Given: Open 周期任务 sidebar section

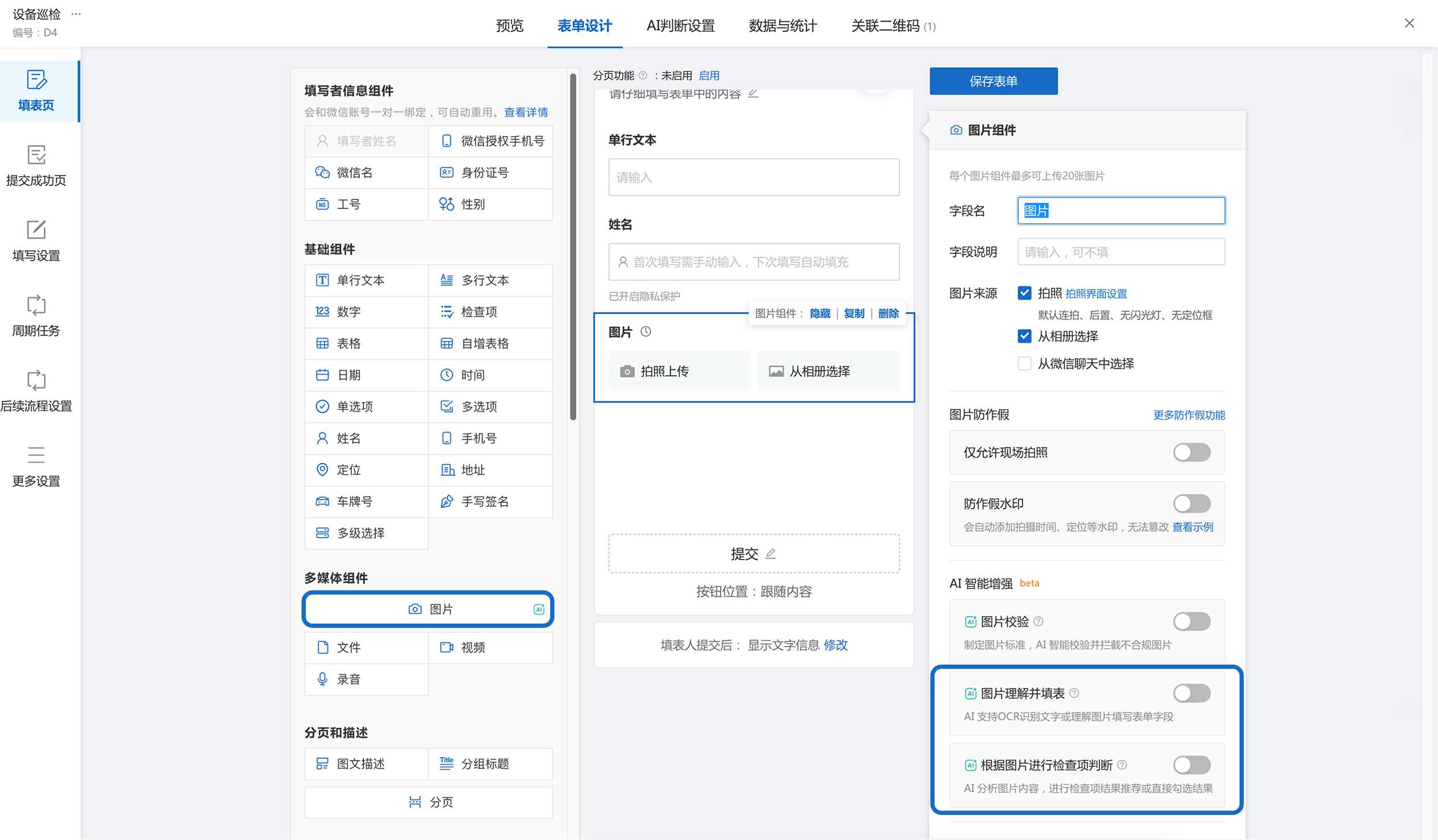Looking at the screenshot, I should click(x=36, y=315).
